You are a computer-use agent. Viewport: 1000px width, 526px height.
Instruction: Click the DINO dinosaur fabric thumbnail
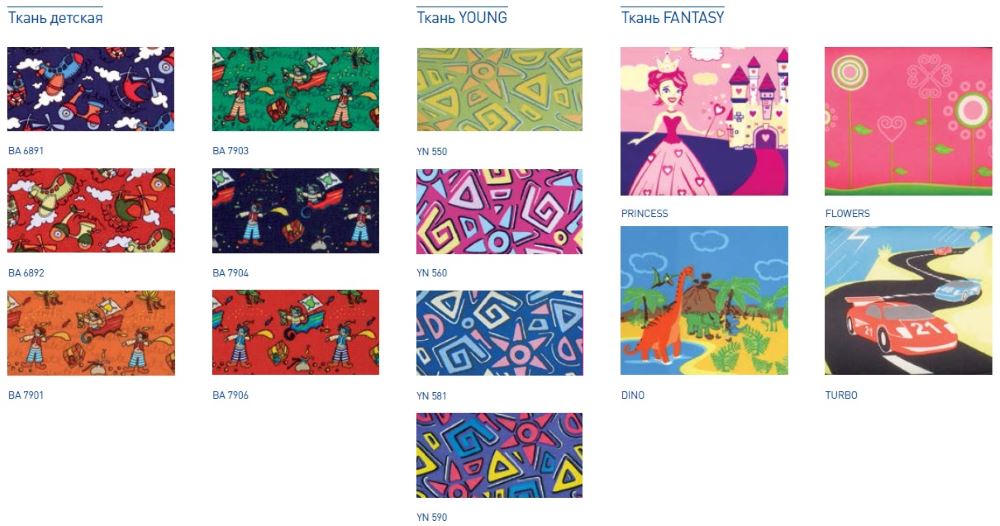coord(704,300)
